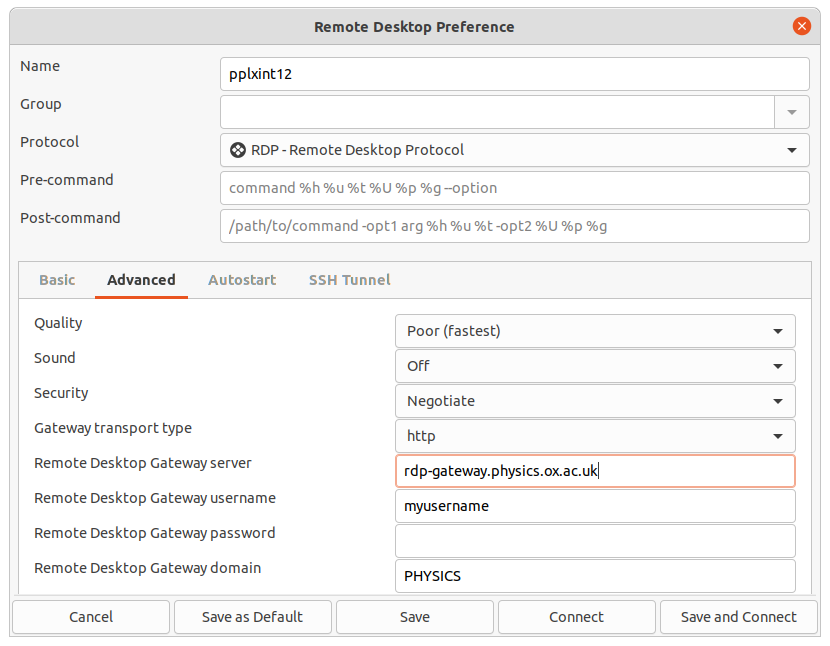Click the Cancel button
830x646 pixels.
91,617
